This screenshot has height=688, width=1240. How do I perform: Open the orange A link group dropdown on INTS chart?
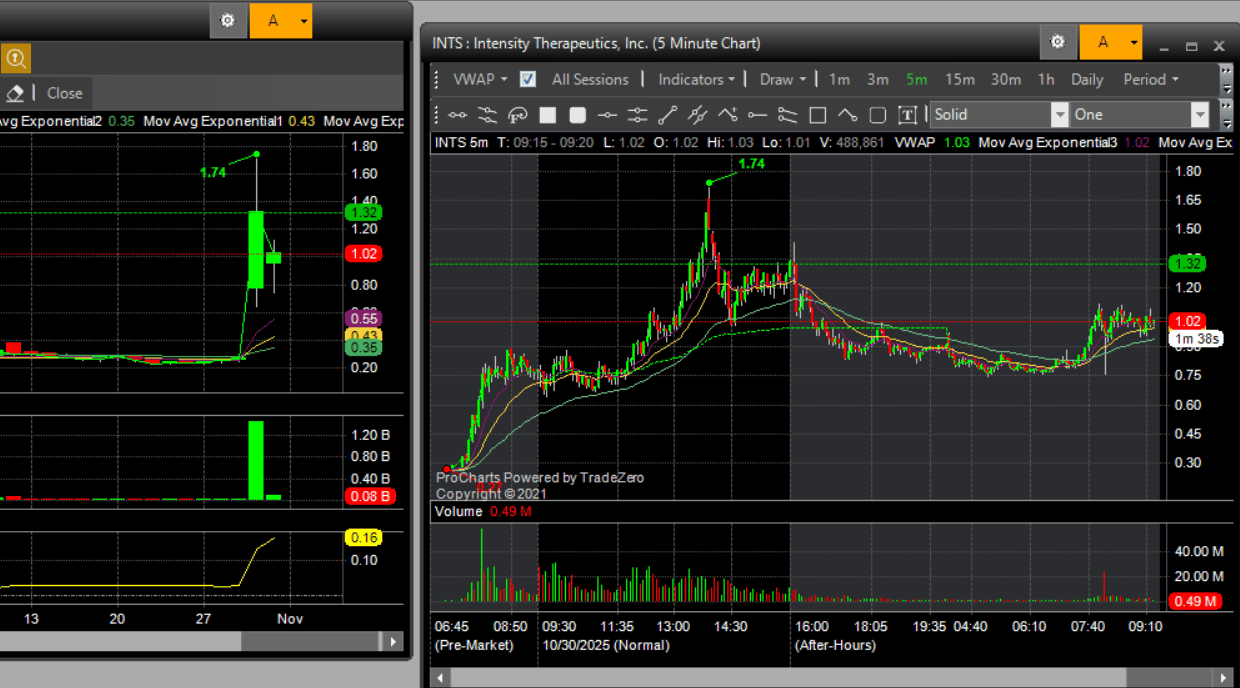pos(1134,43)
